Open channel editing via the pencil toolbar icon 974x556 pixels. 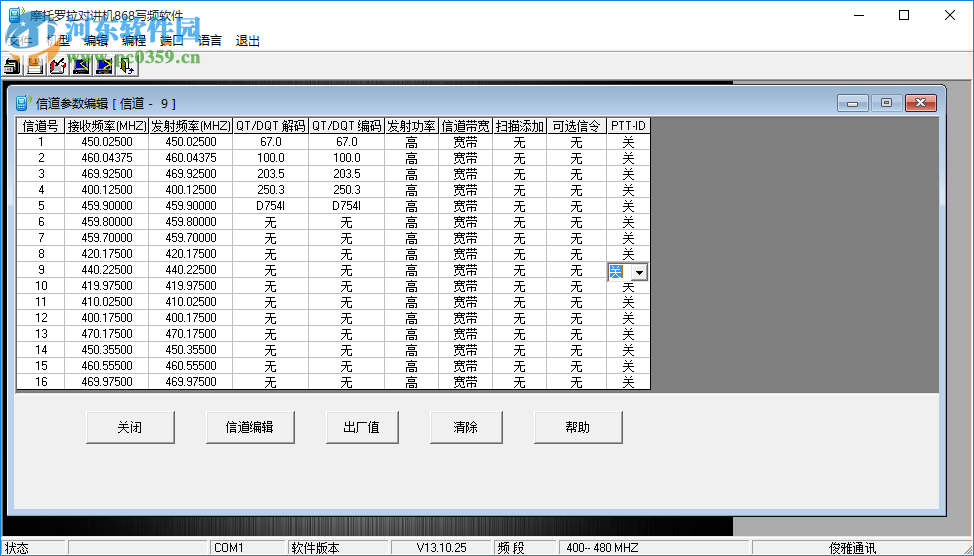click(x=58, y=65)
